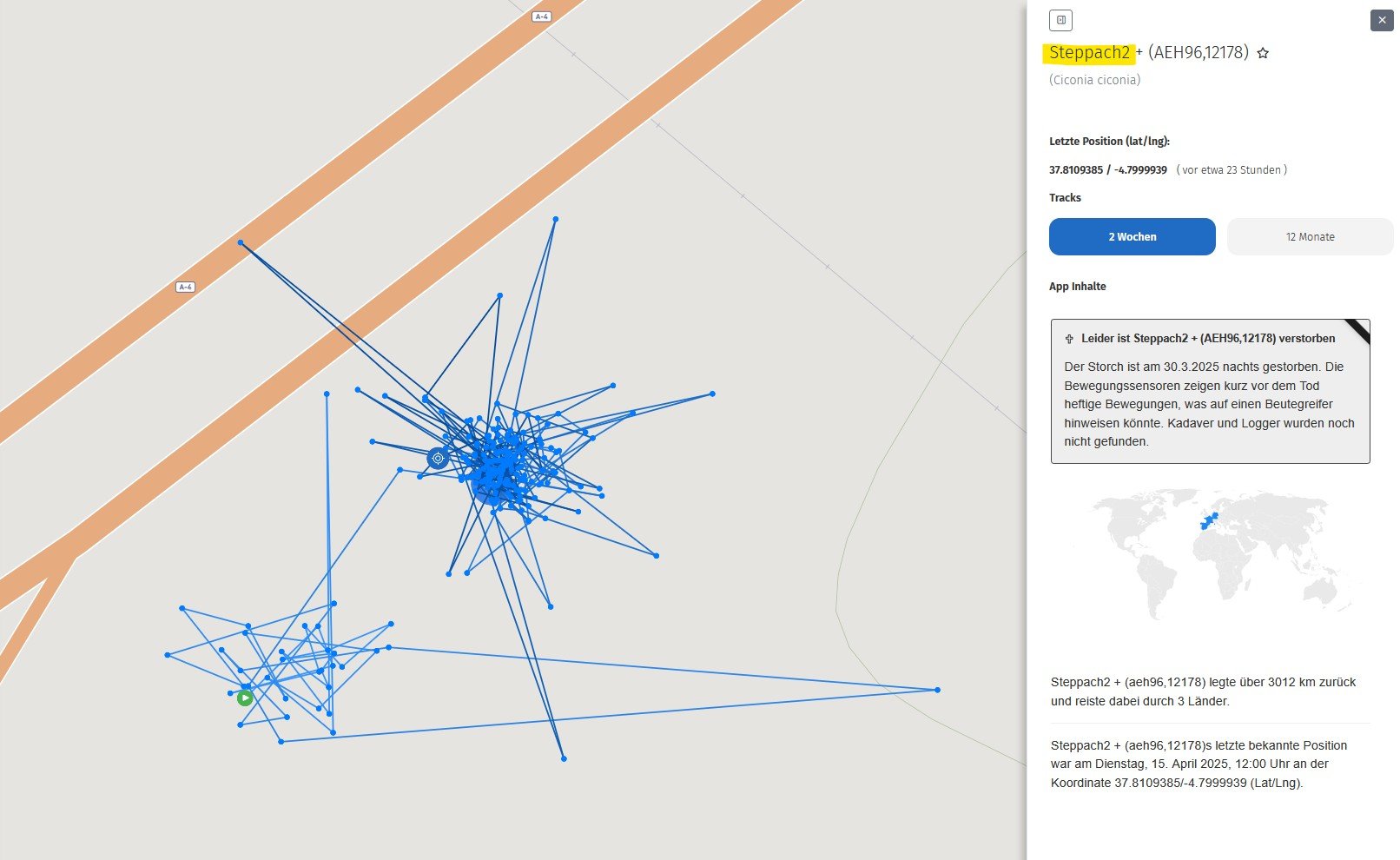Favorite Steppach2 with the star icon
Image resolution: width=1400 pixels, height=860 pixels.
(1263, 53)
